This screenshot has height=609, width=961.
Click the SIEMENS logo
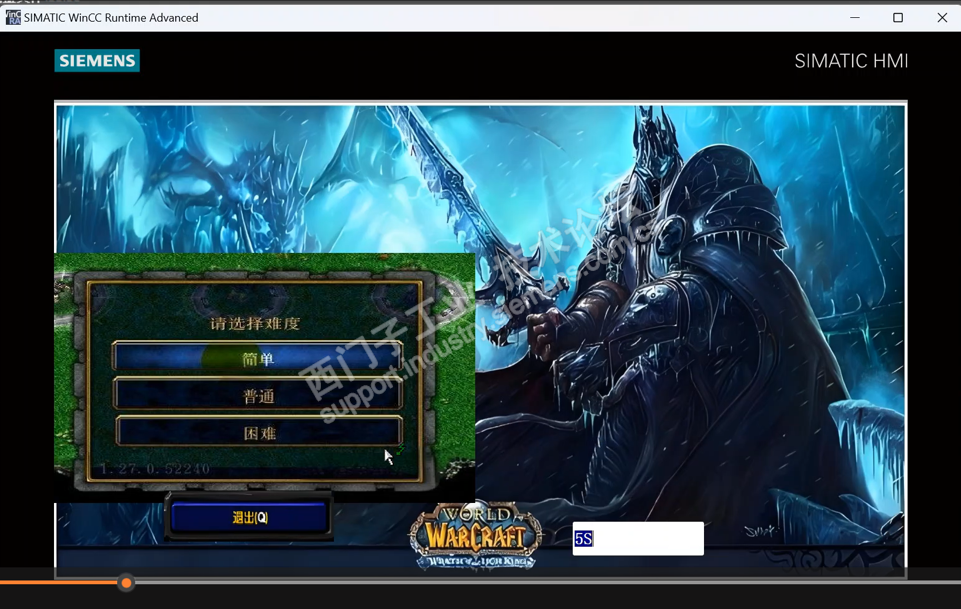pos(97,61)
